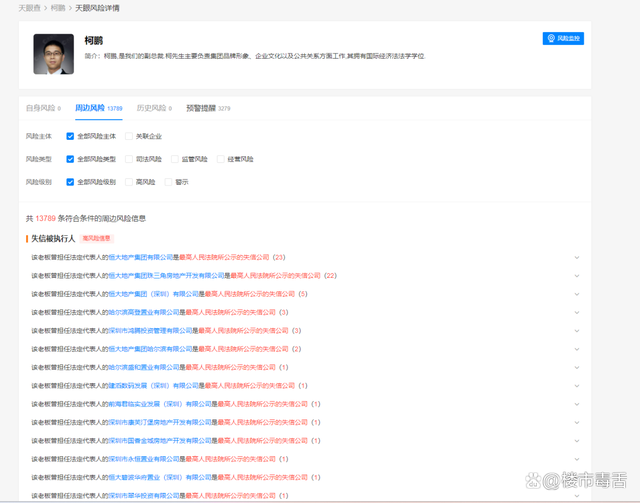Select the 周边风险 tab
This screenshot has height=503, width=640.
[98, 108]
